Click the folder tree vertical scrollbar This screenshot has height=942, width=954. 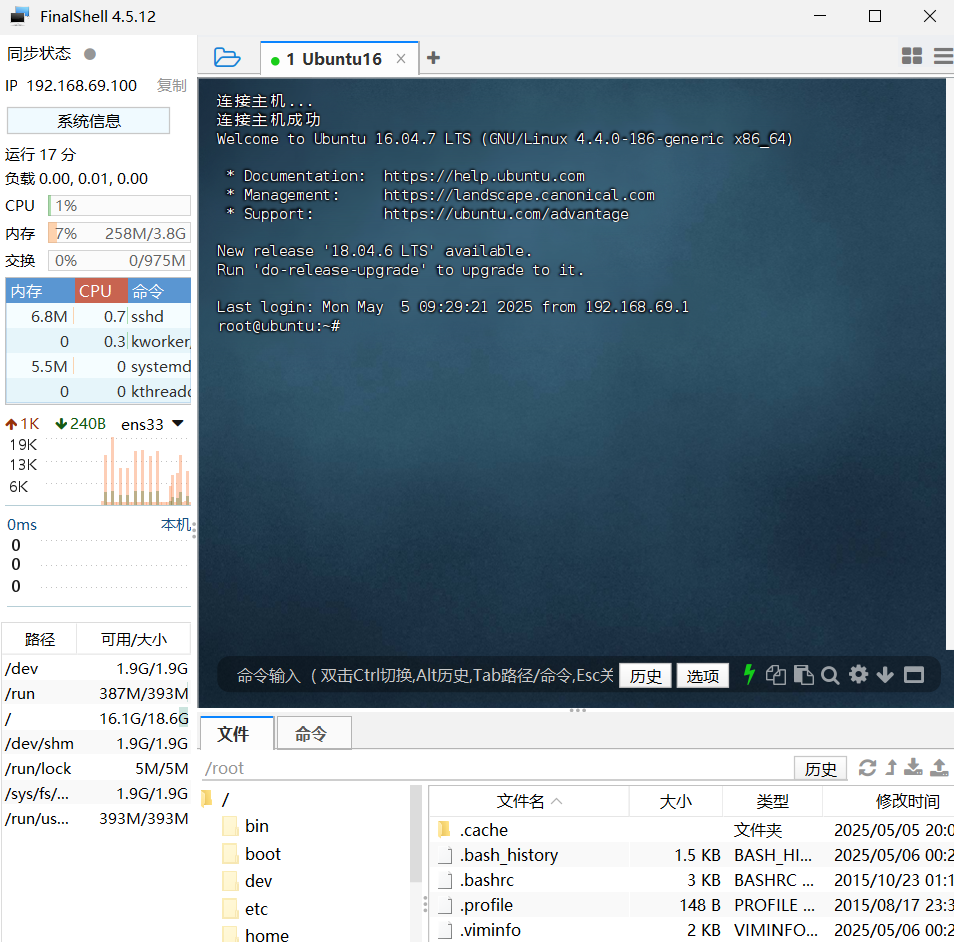[x=416, y=834]
